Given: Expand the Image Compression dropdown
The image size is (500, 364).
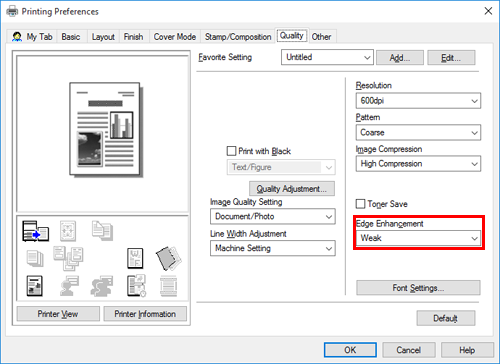Looking at the screenshot, I should click(x=418, y=164).
